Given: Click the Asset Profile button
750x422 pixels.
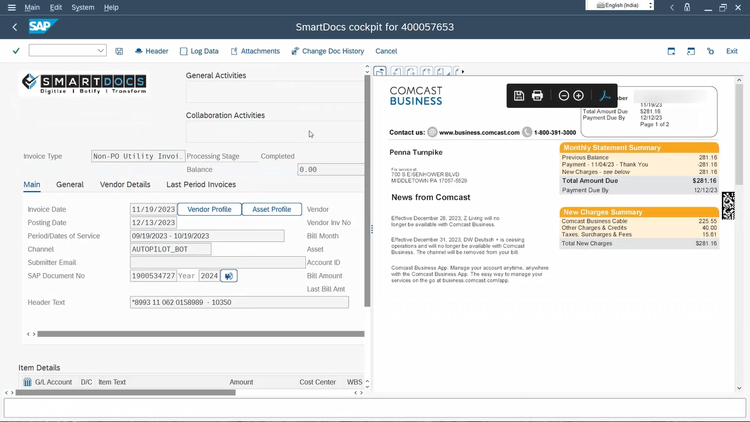Looking at the screenshot, I should point(272,209).
